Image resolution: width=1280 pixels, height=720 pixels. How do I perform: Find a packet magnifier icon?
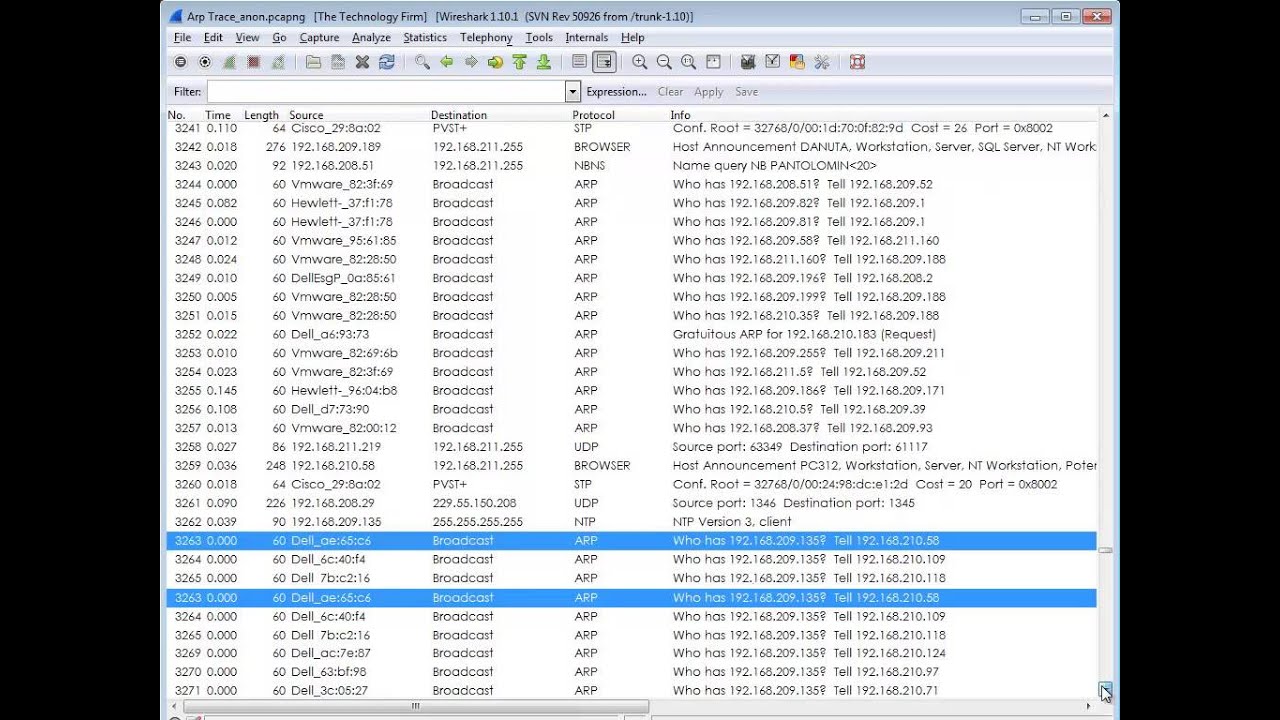pyautogui.click(x=422, y=62)
